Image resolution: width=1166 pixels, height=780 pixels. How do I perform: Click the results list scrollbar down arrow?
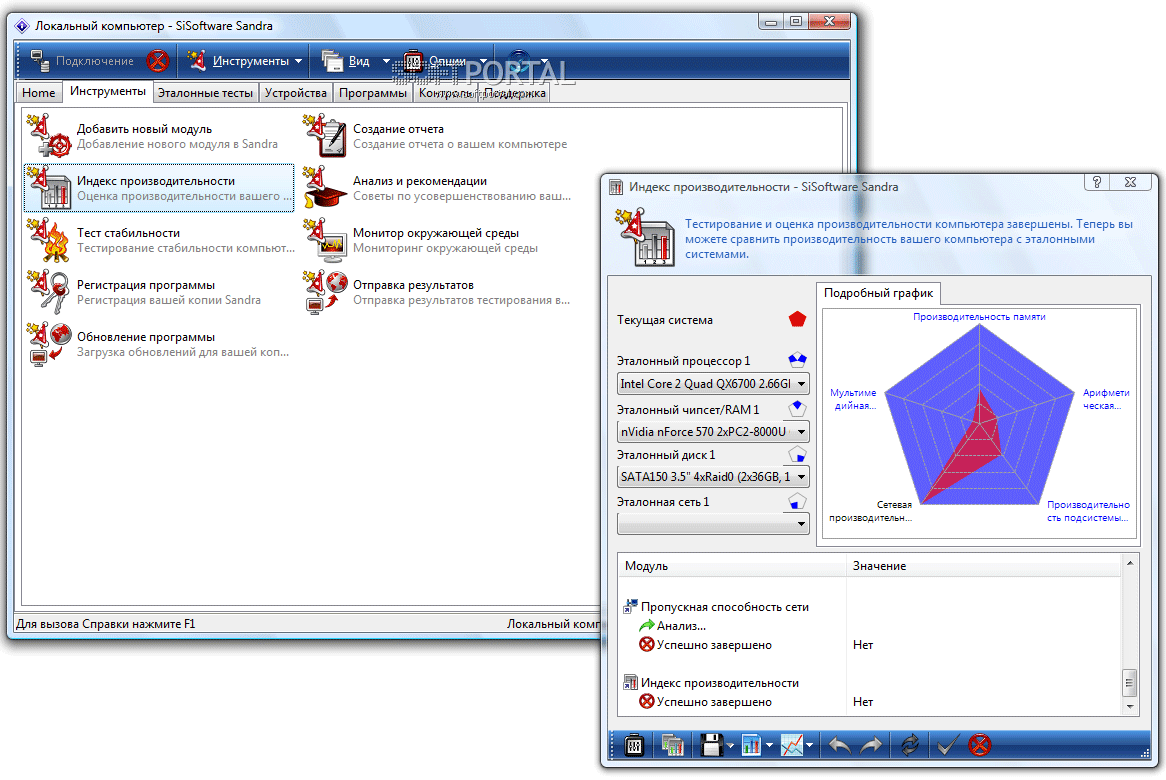(1130, 707)
